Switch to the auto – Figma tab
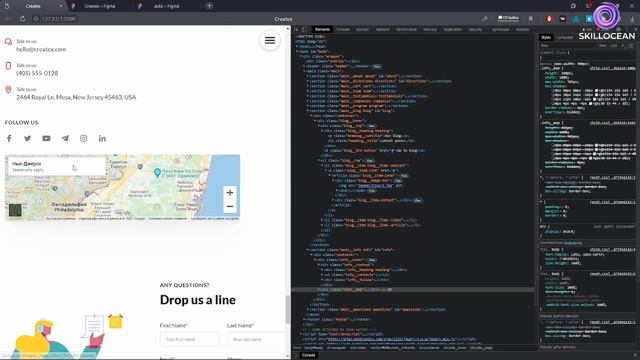 [x=167, y=6]
